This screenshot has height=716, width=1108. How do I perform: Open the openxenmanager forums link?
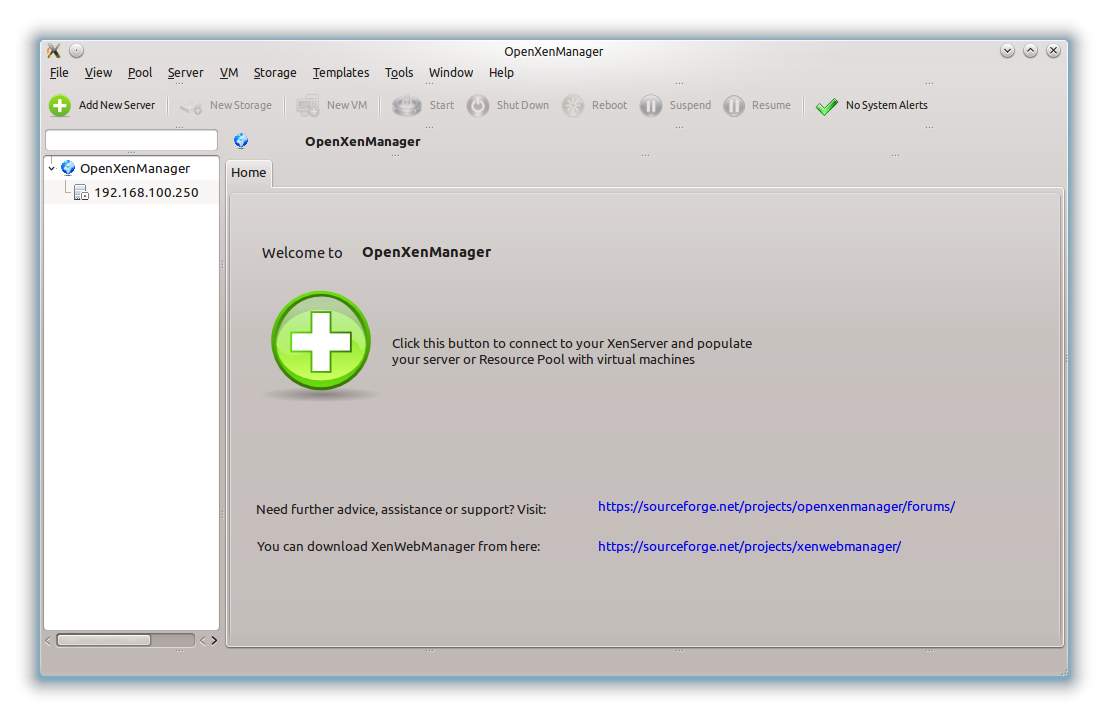pos(776,507)
